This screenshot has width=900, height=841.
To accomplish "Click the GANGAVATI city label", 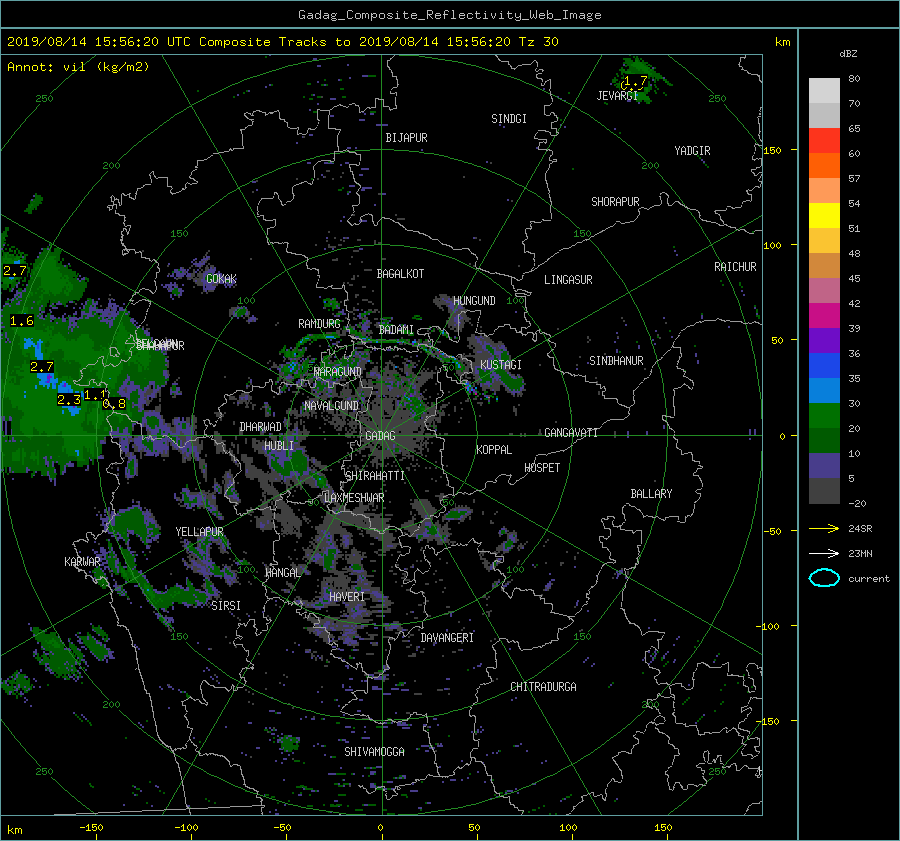I will pos(571,433).
